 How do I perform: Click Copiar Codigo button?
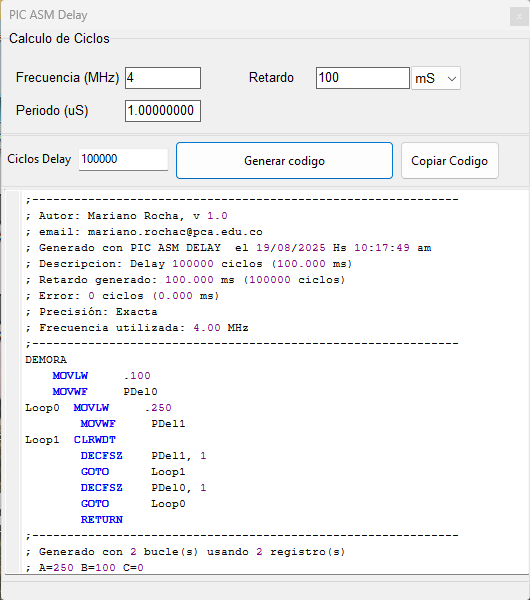(450, 161)
